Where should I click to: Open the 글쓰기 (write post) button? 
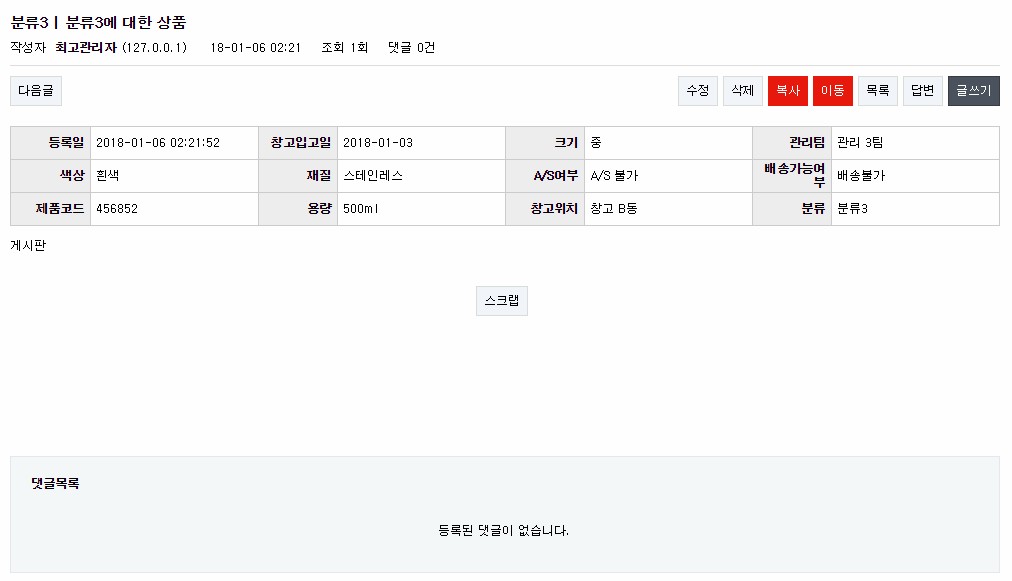coord(973,91)
